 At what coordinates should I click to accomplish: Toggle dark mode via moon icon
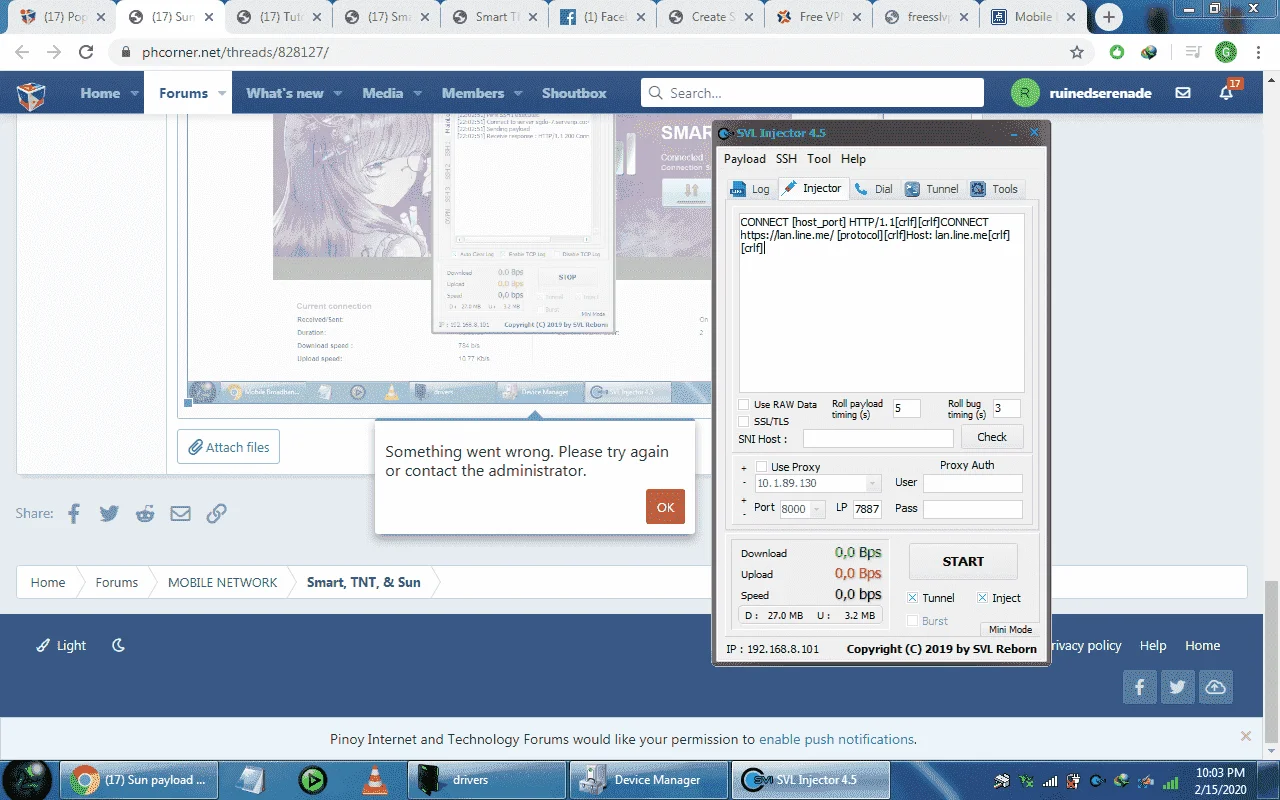click(118, 646)
